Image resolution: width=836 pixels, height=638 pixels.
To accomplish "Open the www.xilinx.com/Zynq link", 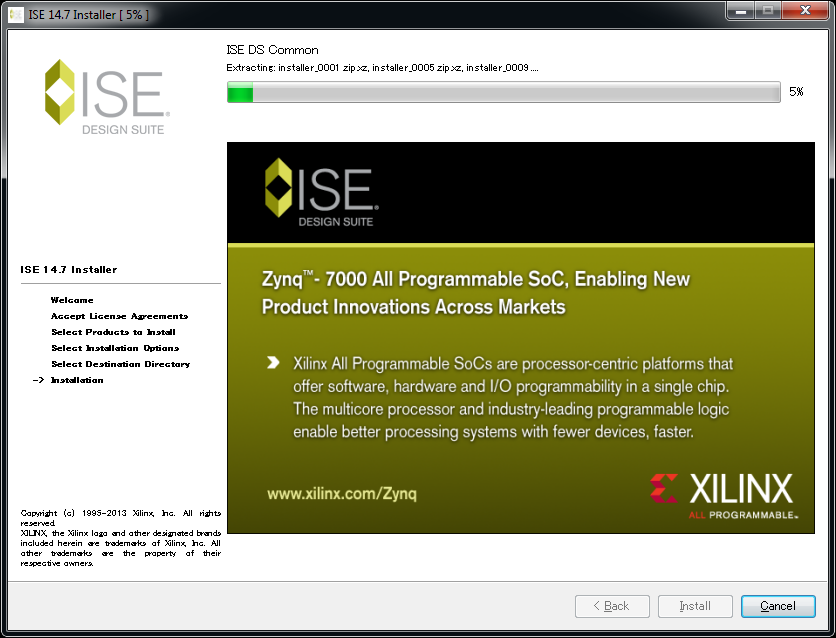I will pos(342,494).
